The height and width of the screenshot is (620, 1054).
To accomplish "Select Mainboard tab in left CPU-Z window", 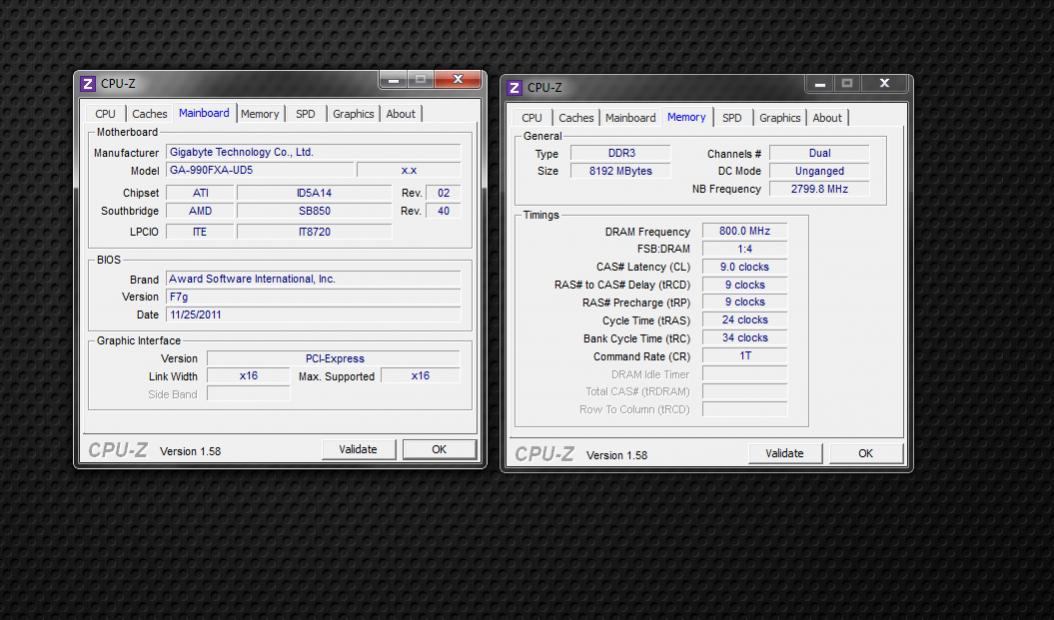I will 204,113.
